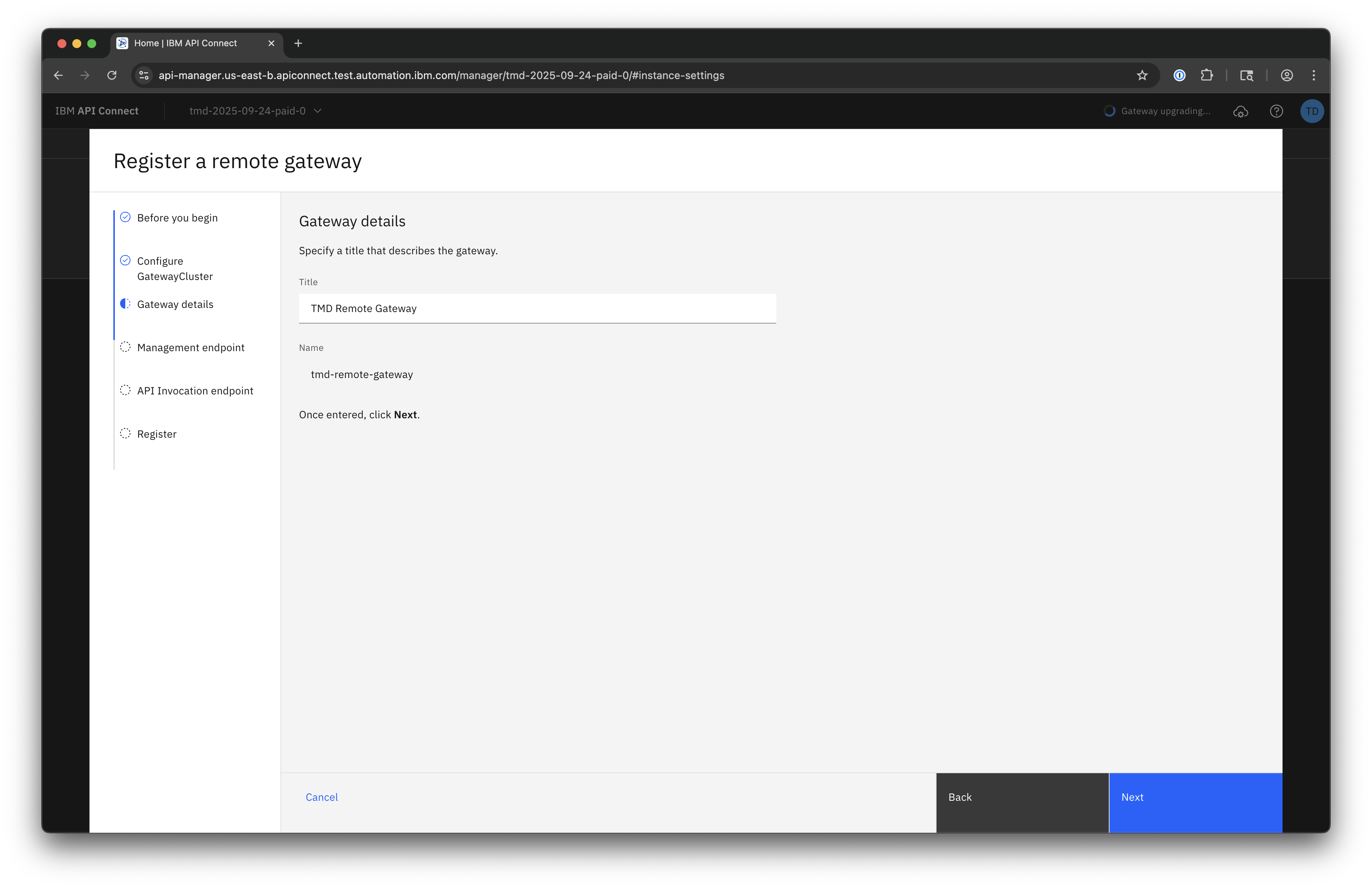The width and height of the screenshot is (1372, 888).
Task: Open a new browser tab
Action: [x=298, y=43]
